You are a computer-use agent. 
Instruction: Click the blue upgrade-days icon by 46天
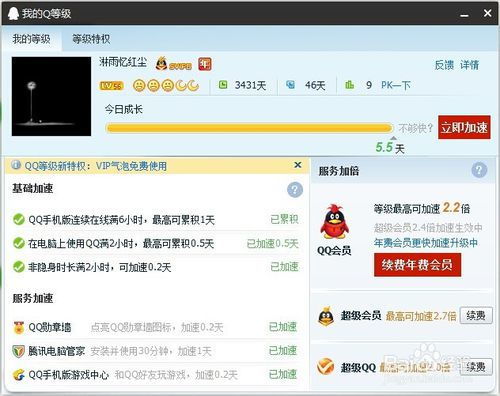pyautogui.click(x=290, y=85)
